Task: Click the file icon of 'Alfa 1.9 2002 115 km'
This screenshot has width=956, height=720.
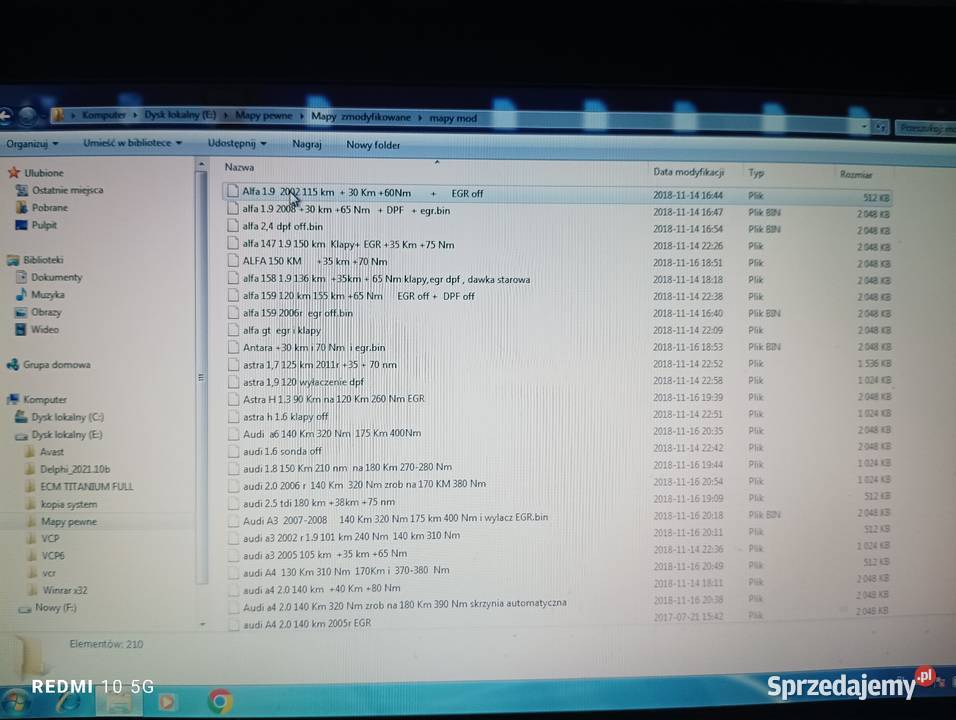Action: point(232,191)
